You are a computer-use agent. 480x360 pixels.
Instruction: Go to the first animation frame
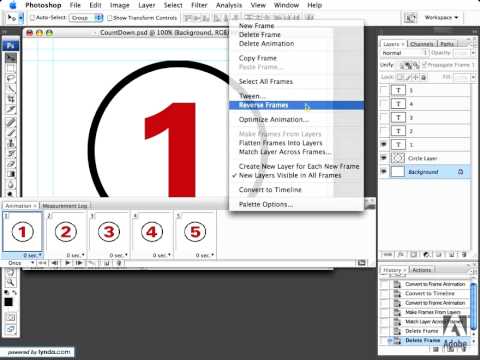[42, 263]
